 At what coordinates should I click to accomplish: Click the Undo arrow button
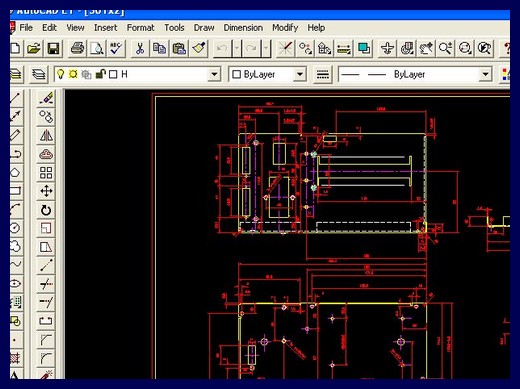pyautogui.click(x=222, y=49)
